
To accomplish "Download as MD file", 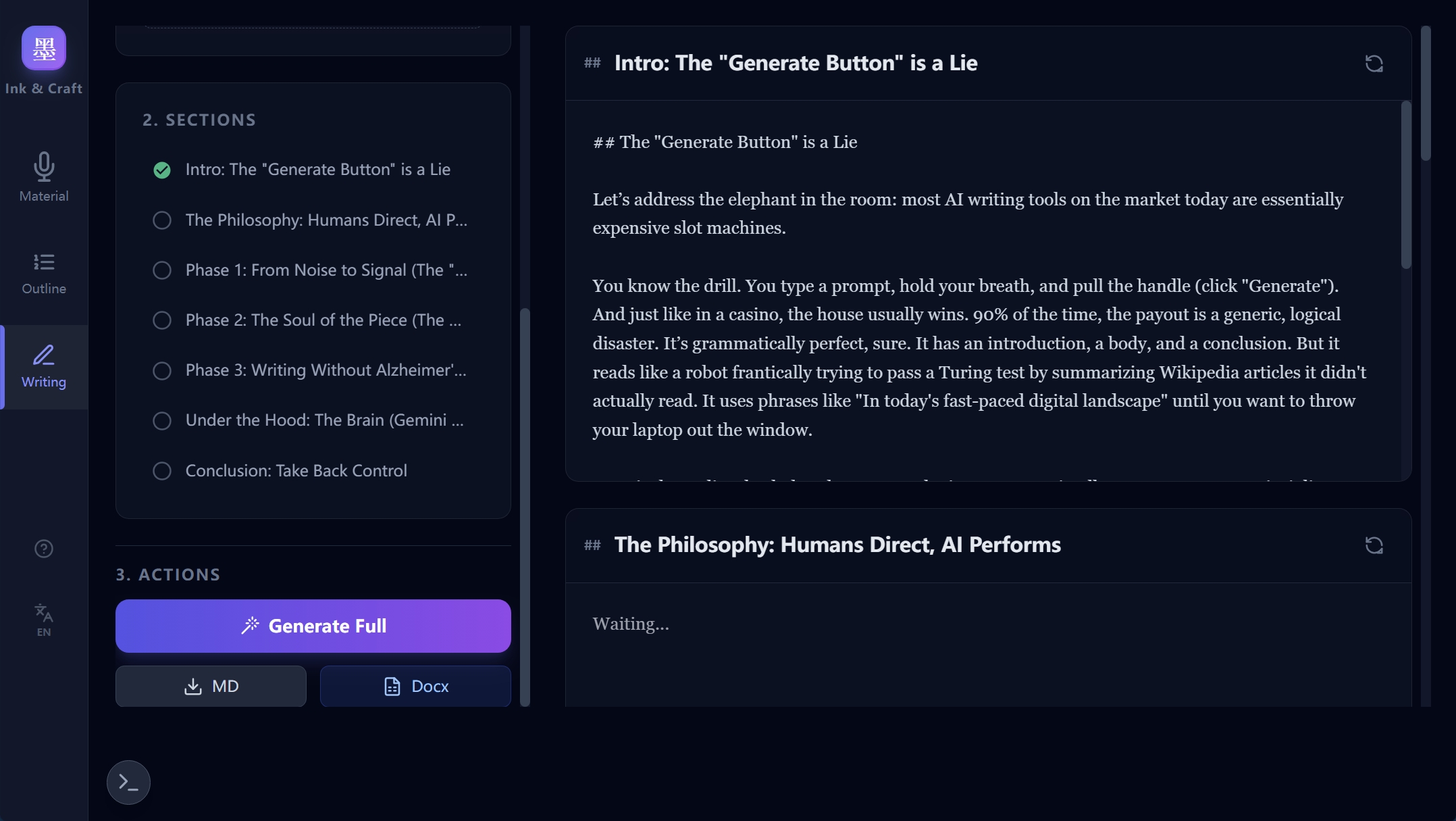I will 211,686.
